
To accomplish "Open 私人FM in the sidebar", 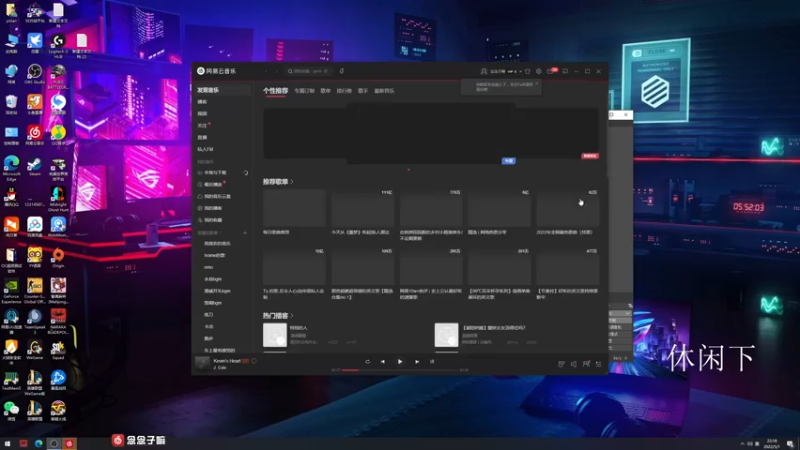I will (206, 149).
